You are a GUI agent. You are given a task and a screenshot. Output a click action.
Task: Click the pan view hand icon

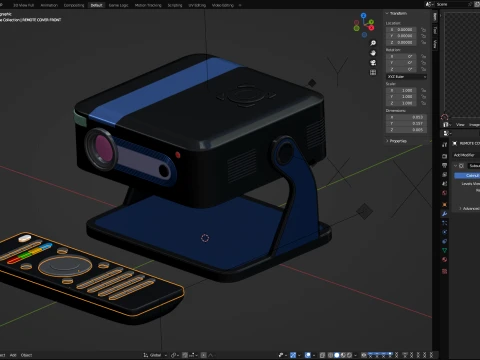373,53
